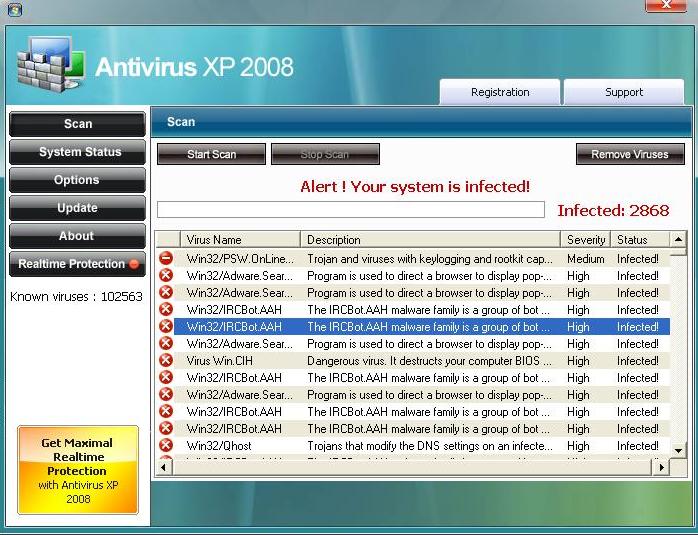Click the scan progress bar

pyautogui.click(x=351, y=210)
